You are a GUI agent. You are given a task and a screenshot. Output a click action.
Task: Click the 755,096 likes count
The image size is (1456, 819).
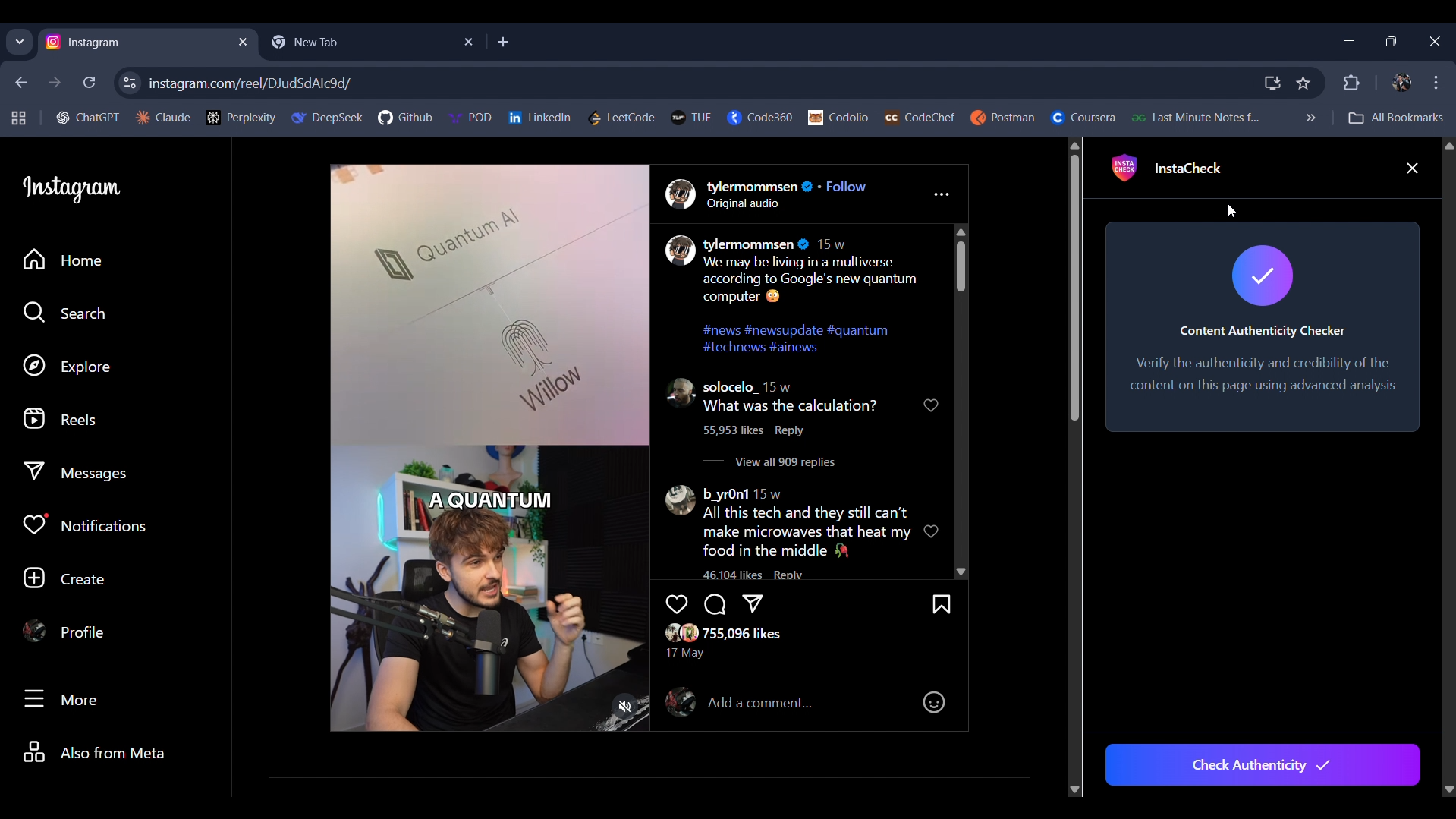pos(741,634)
